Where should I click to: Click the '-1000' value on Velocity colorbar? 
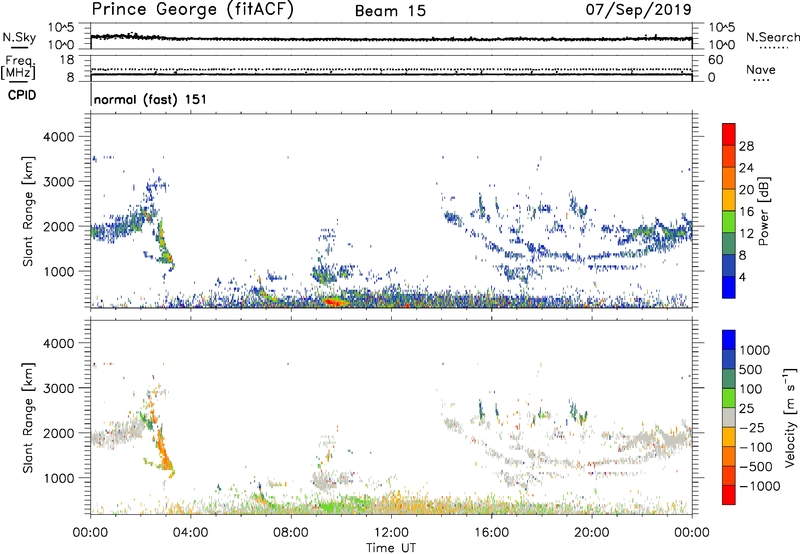click(x=760, y=486)
